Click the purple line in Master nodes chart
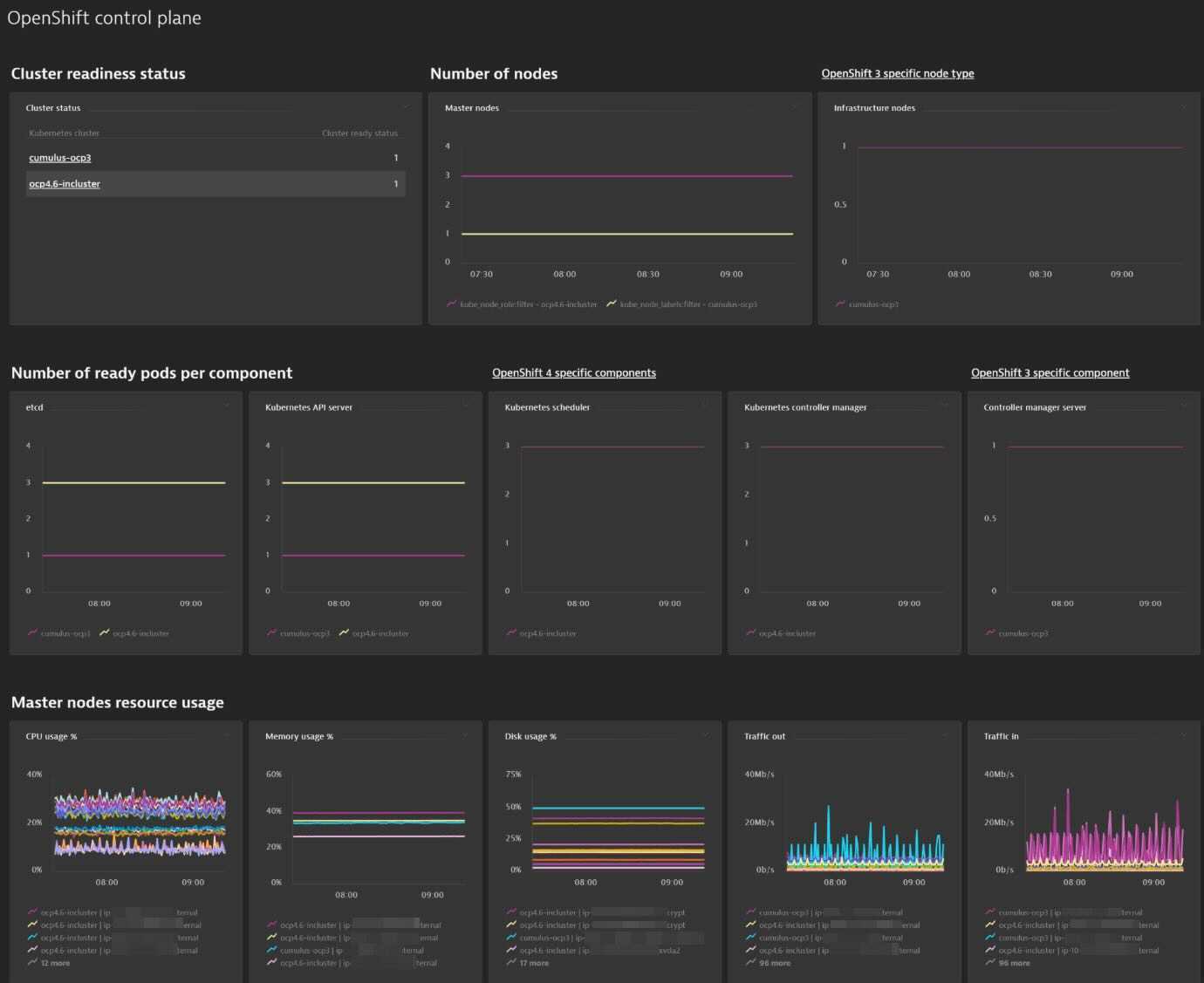 click(626, 175)
